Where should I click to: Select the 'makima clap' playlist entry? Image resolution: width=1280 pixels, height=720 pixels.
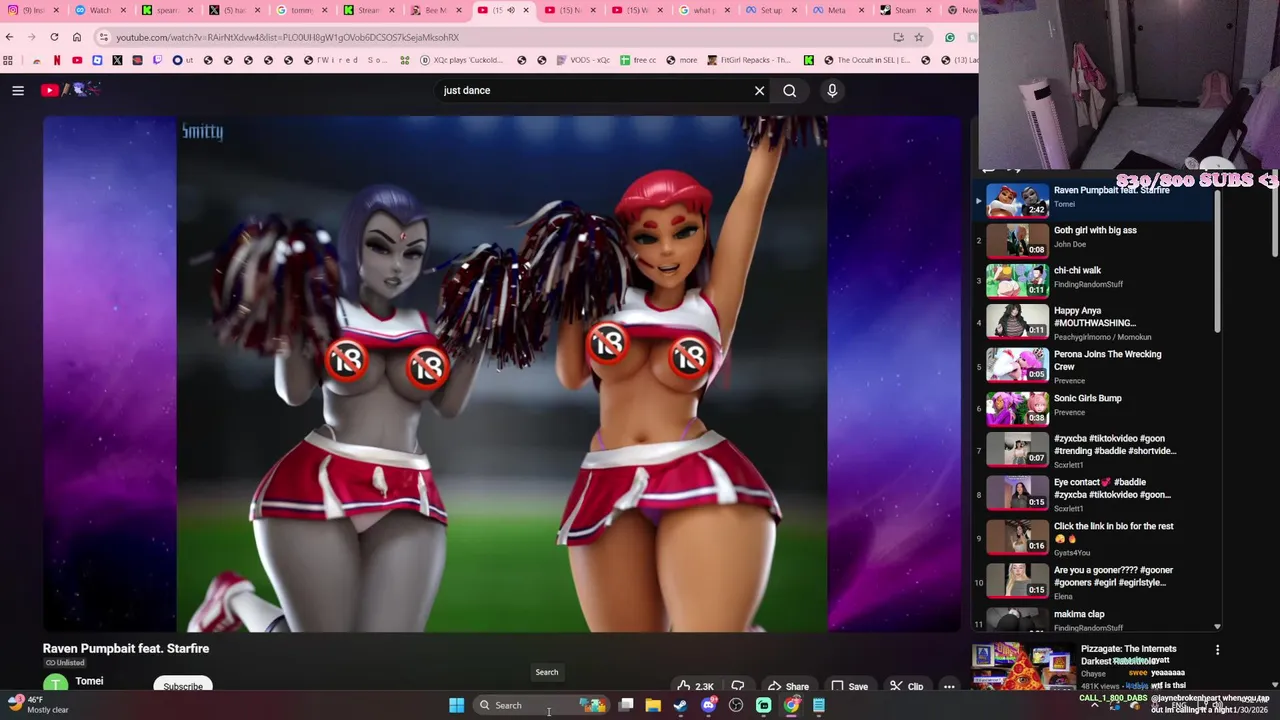coord(1095,619)
